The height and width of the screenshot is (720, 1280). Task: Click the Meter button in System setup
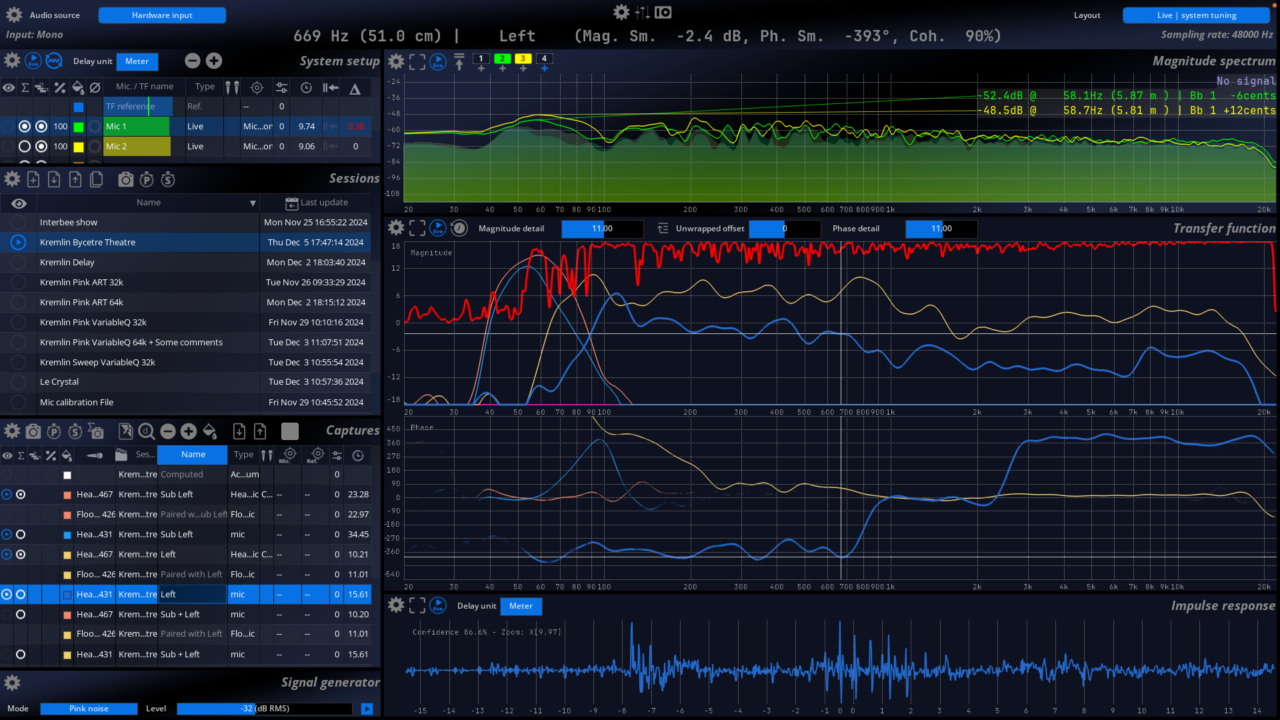(137, 61)
